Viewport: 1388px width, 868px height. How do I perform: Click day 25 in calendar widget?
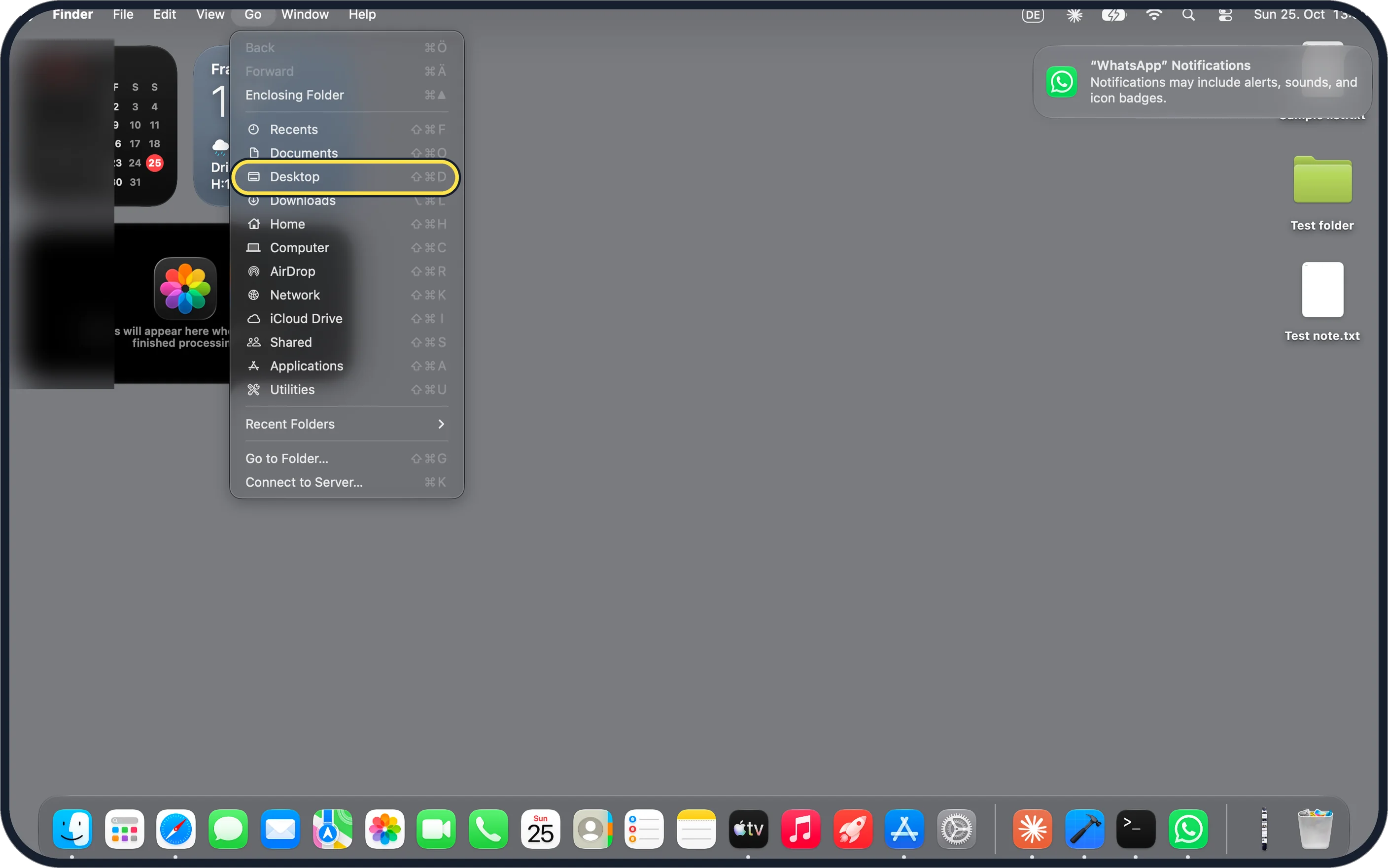pyautogui.click(x=154, y=163)
